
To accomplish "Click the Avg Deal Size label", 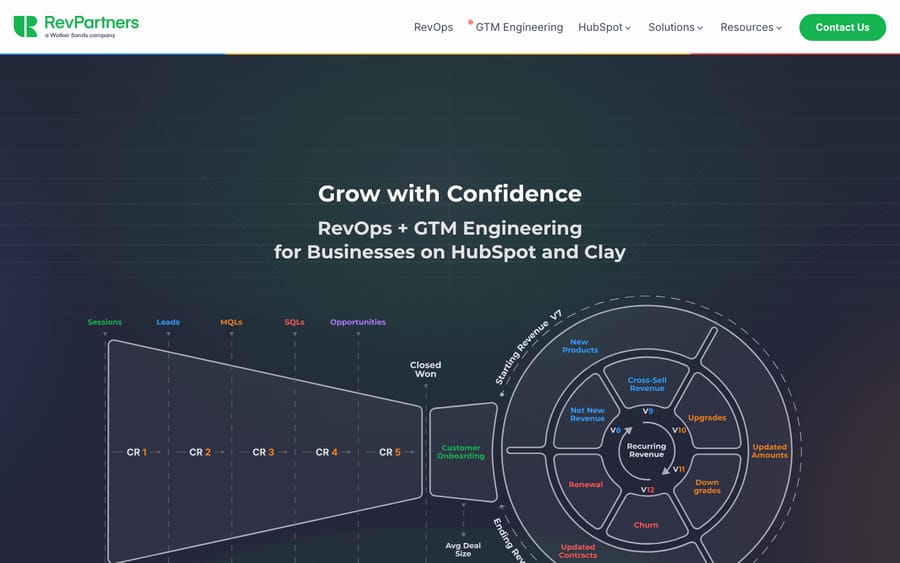I will (463, 549).
